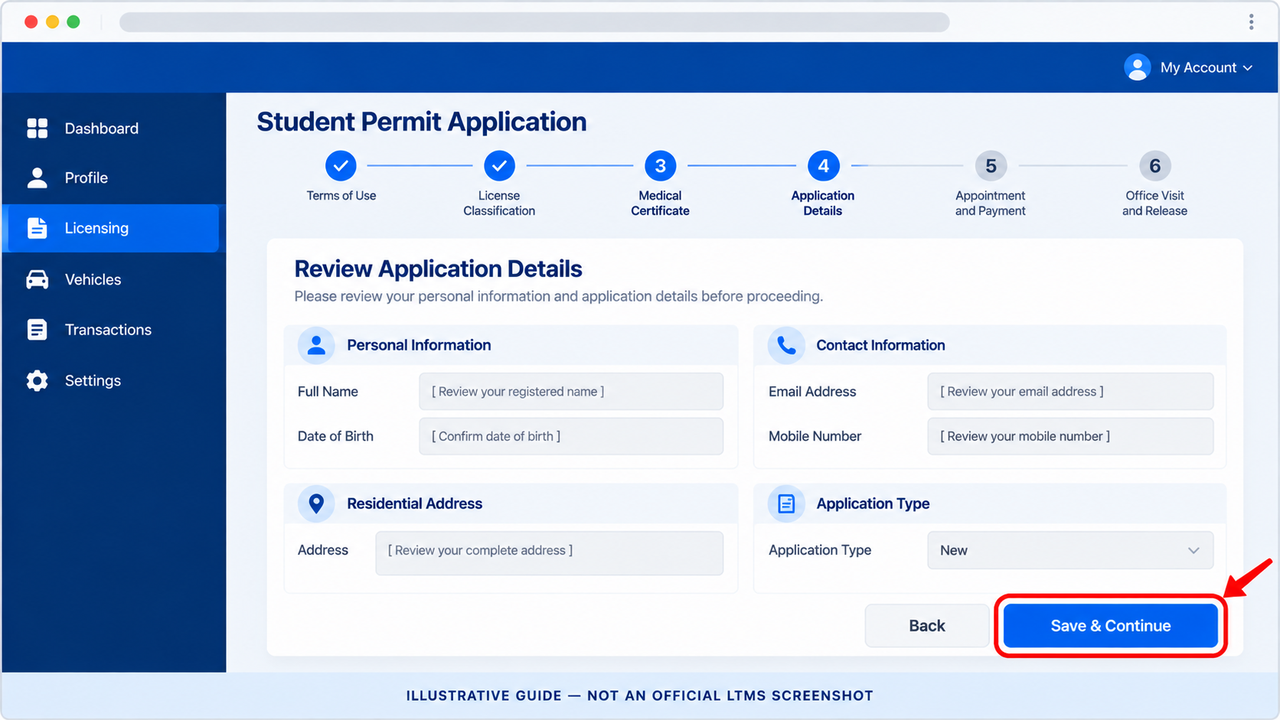Open Settings in the sidebar
This screenshot has height=720, width=1280.
(111, 380)
